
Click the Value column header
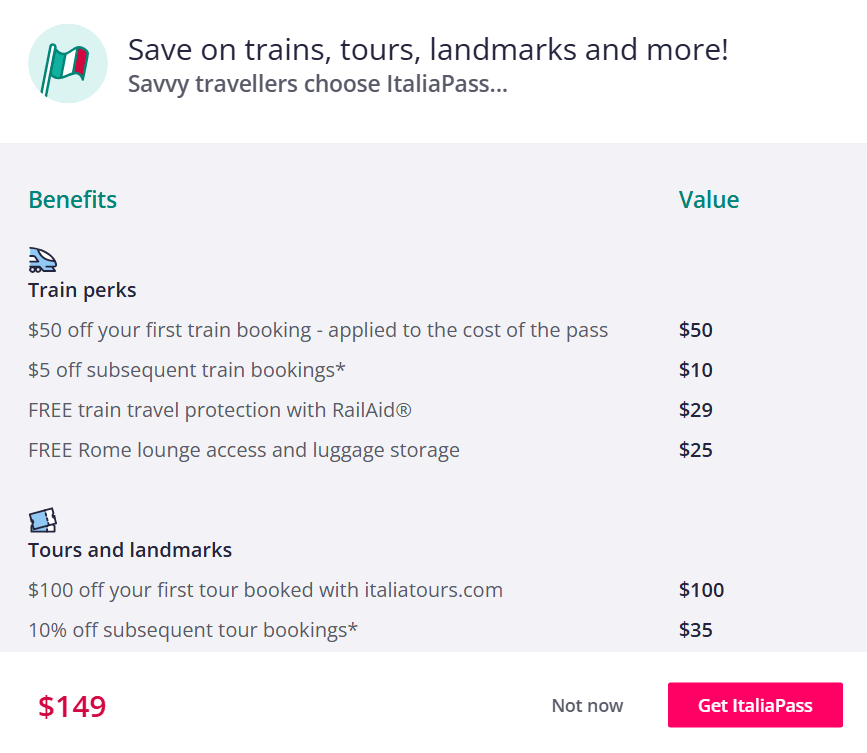[x=709, y=200]
